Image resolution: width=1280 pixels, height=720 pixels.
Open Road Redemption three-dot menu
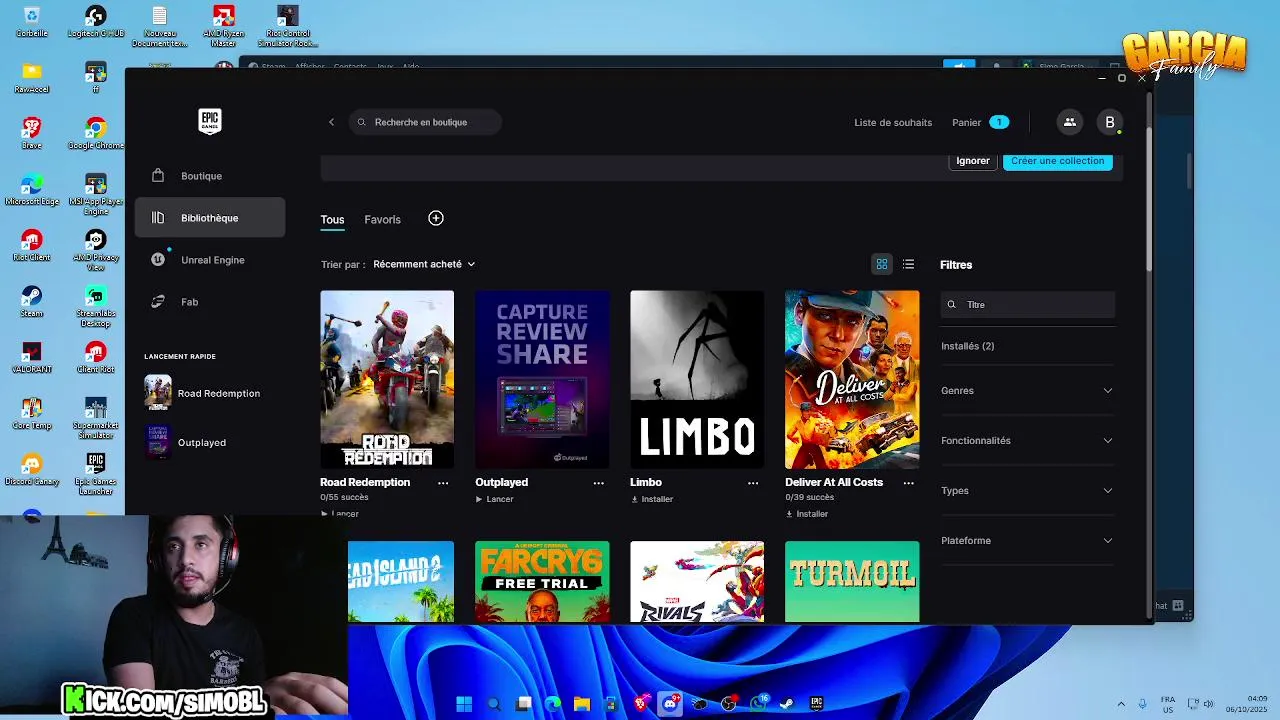tap(443, 483)
